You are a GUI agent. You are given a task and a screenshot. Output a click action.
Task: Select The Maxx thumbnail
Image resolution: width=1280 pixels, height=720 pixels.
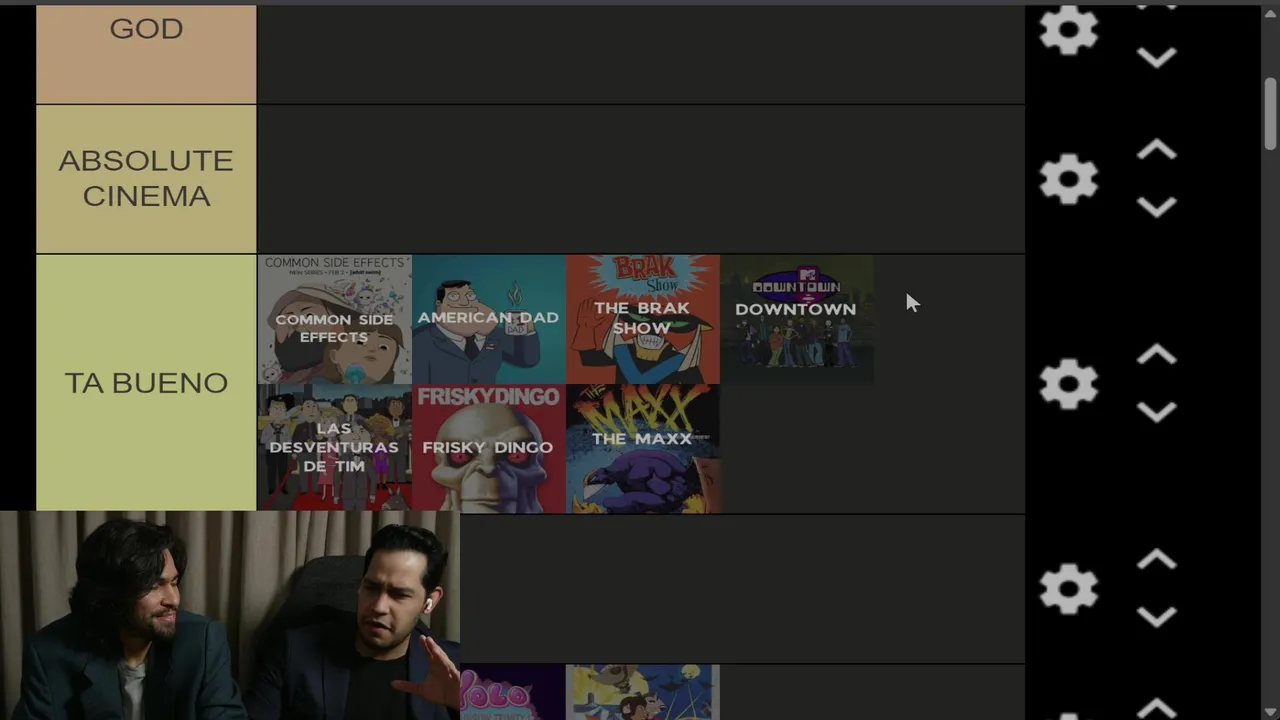point(642,448)
